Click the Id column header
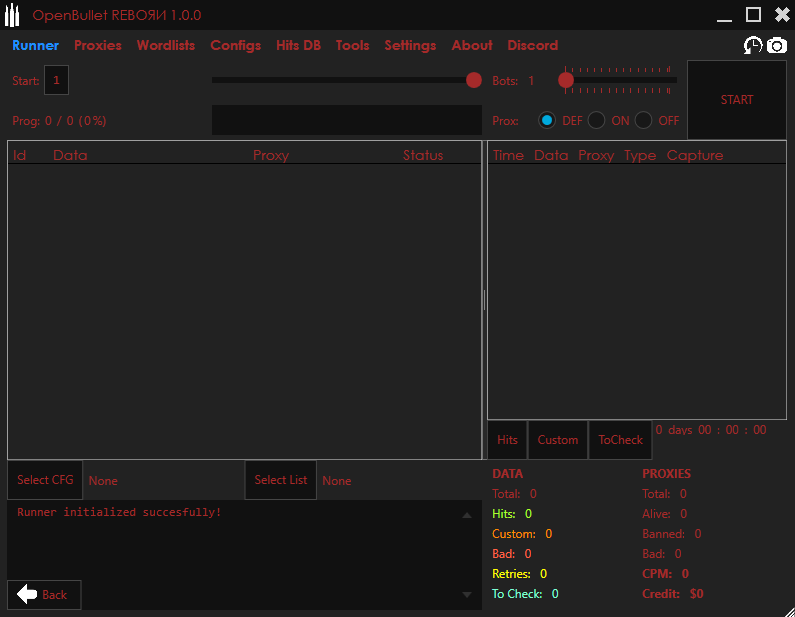Screen dimensions: 795x617 point(19,155)
